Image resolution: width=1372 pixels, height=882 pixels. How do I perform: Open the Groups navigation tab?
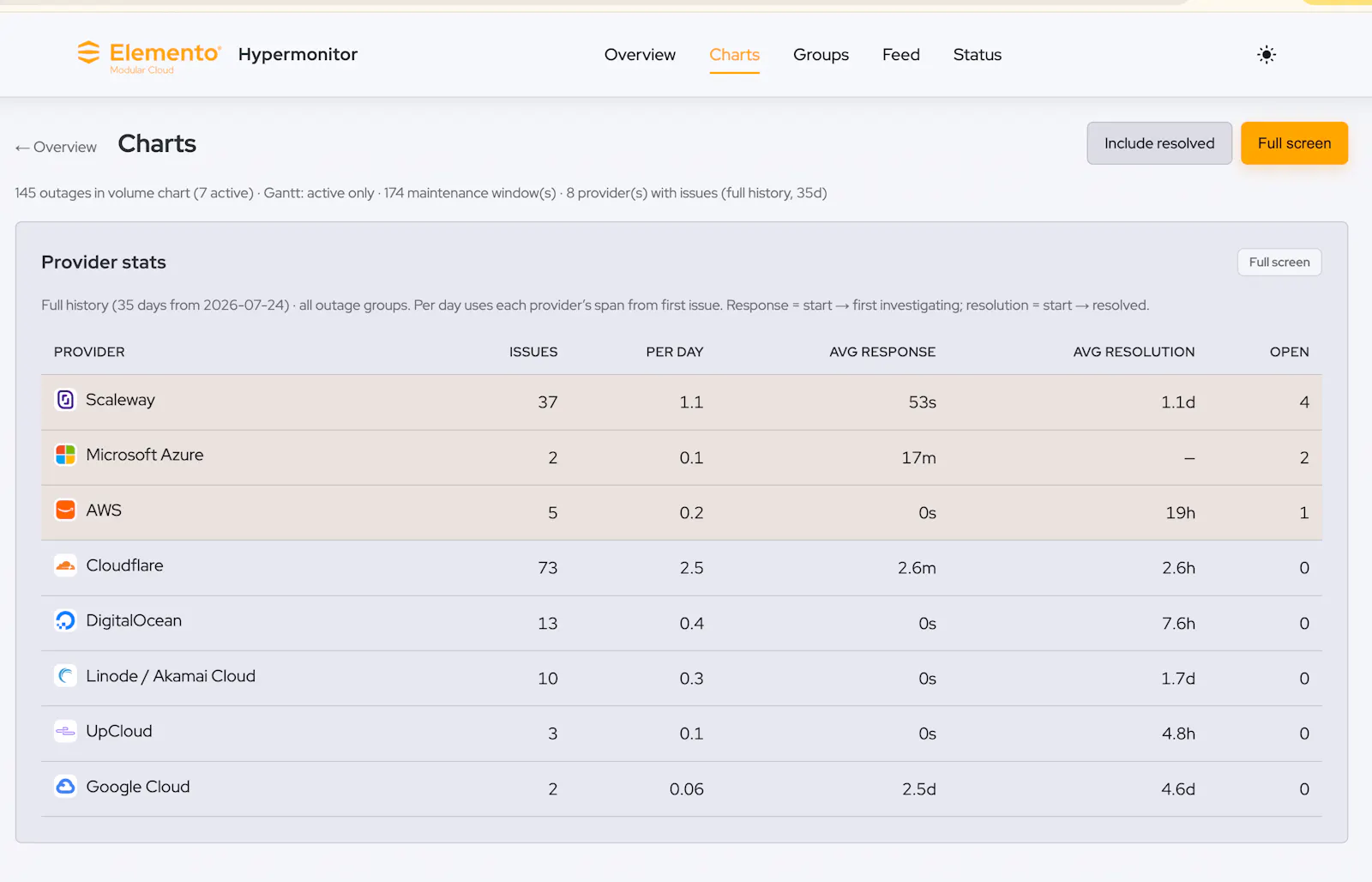click(821, 55)
